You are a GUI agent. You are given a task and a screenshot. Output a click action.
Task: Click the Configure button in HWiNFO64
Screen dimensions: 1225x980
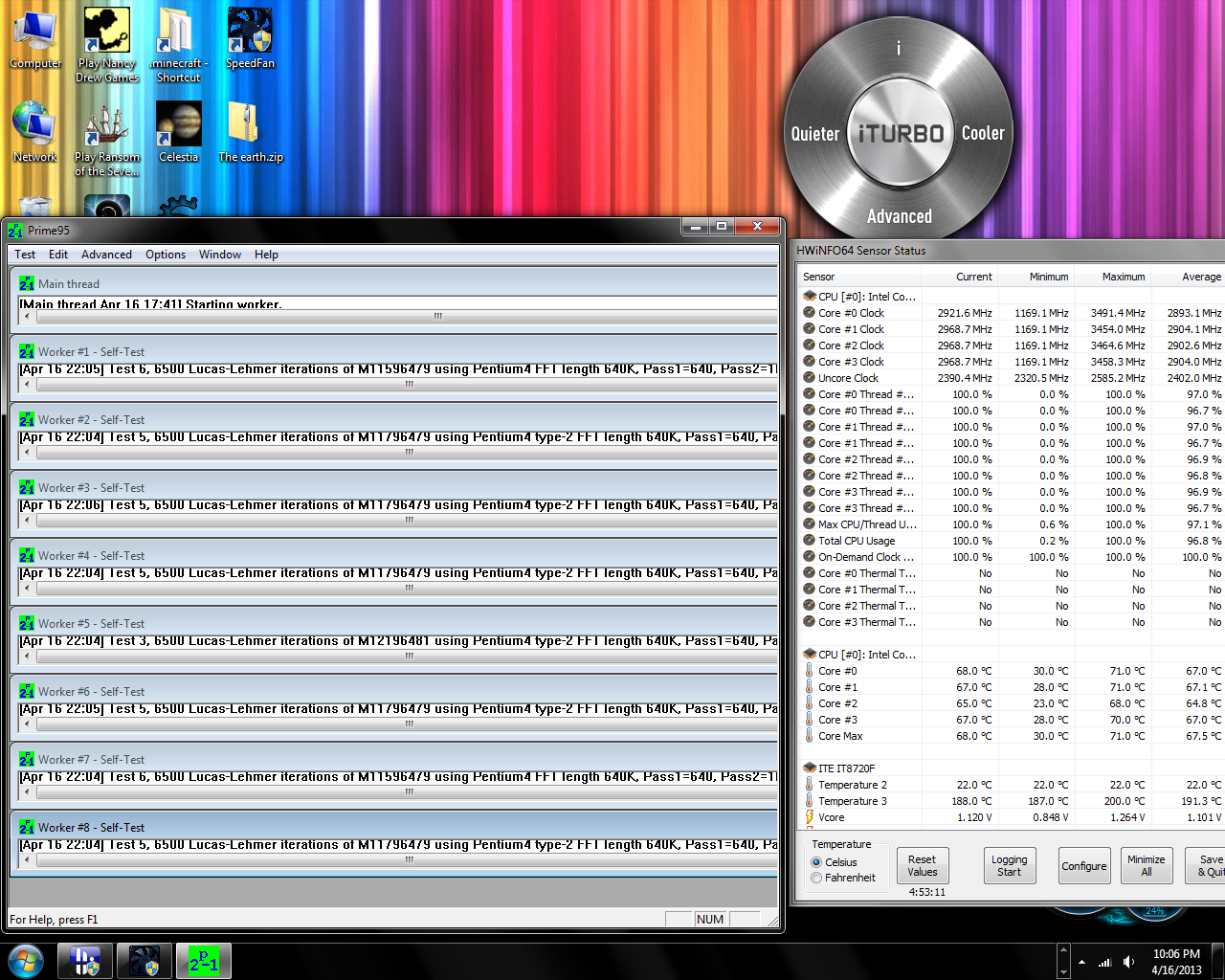click(1084, 865)
